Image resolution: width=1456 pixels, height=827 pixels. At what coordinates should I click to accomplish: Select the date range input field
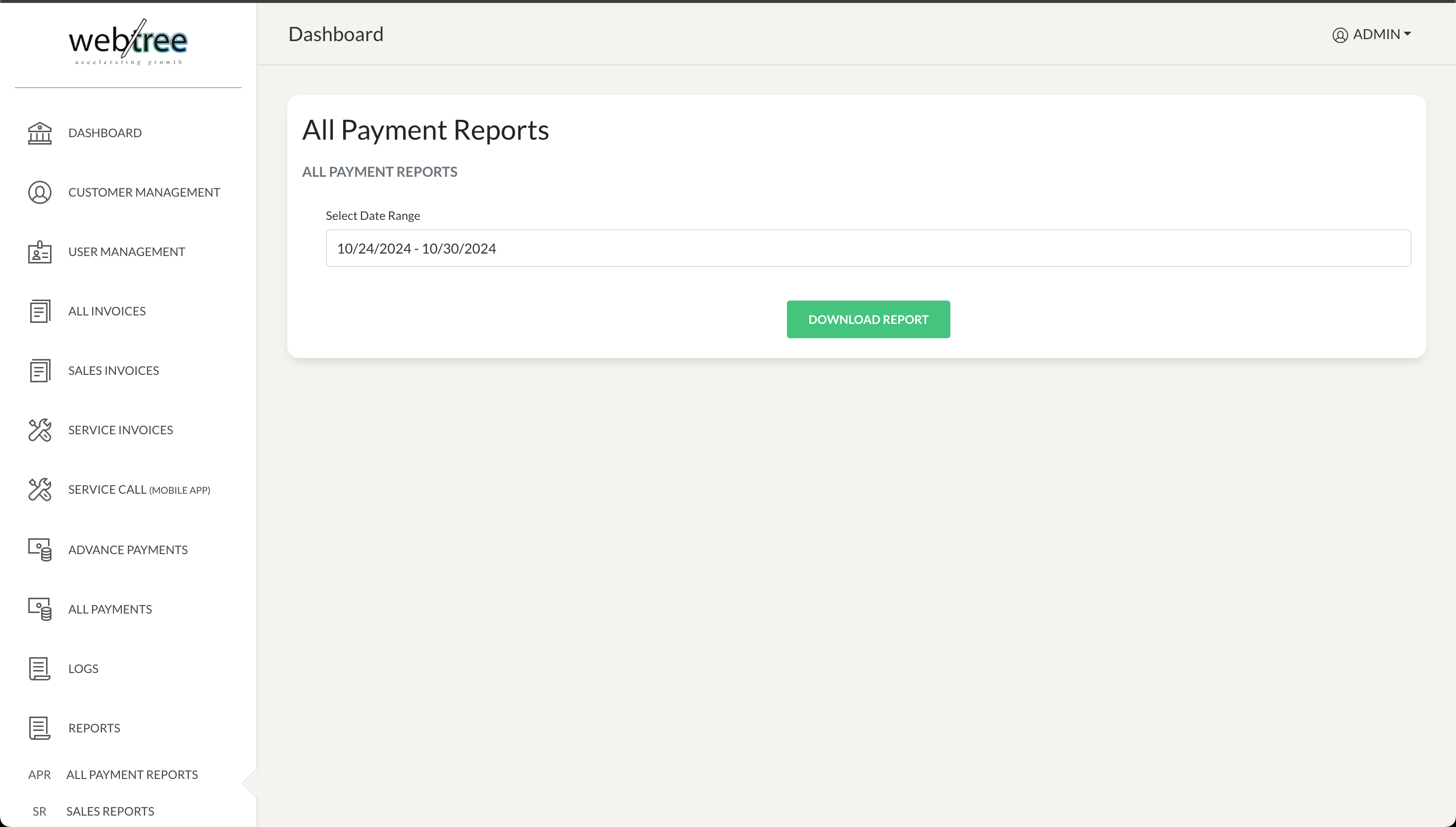[868, 248]
